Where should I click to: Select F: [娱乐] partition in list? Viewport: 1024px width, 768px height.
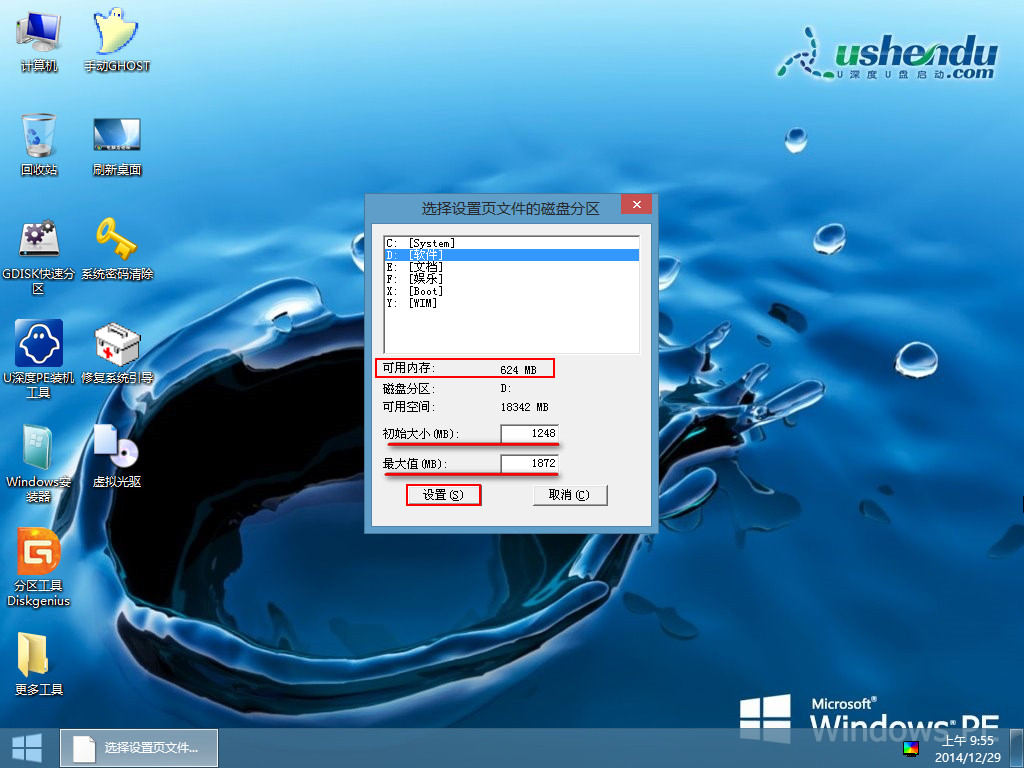pos(511,279)
